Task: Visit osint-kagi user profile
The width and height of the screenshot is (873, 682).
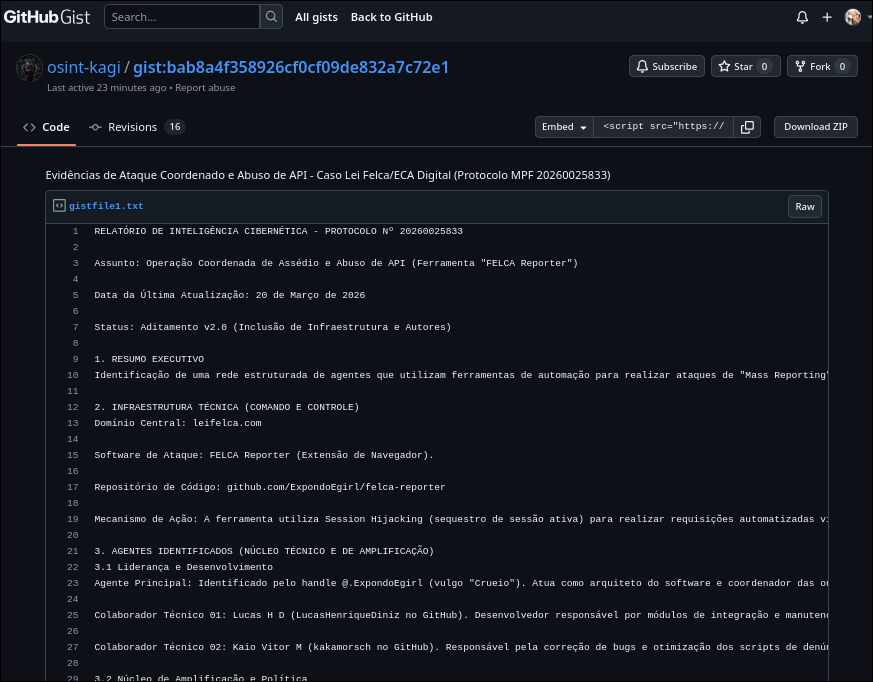Action: (84, 67)
